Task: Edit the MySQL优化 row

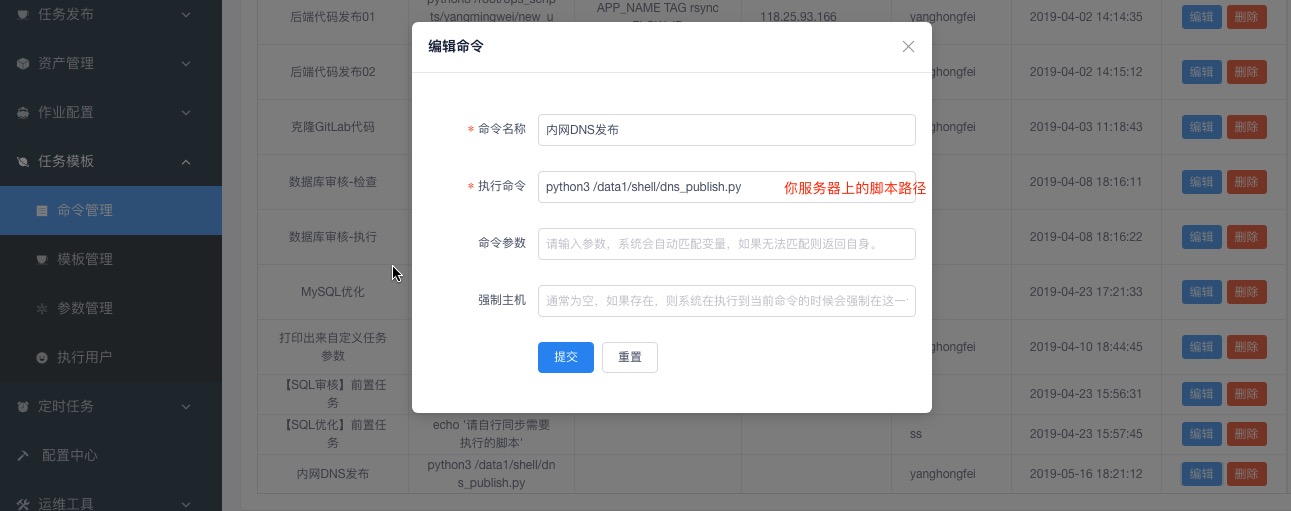Action: point(1202,292)
